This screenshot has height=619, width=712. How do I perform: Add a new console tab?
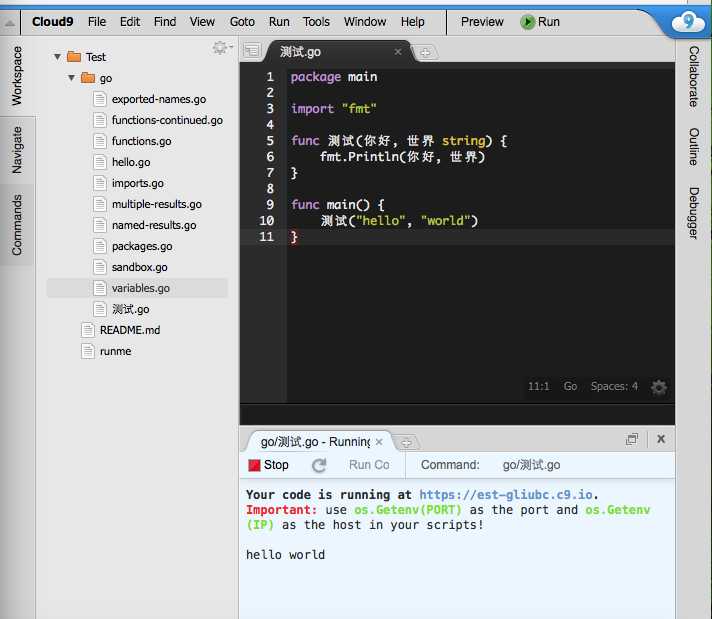pos(406,442)
